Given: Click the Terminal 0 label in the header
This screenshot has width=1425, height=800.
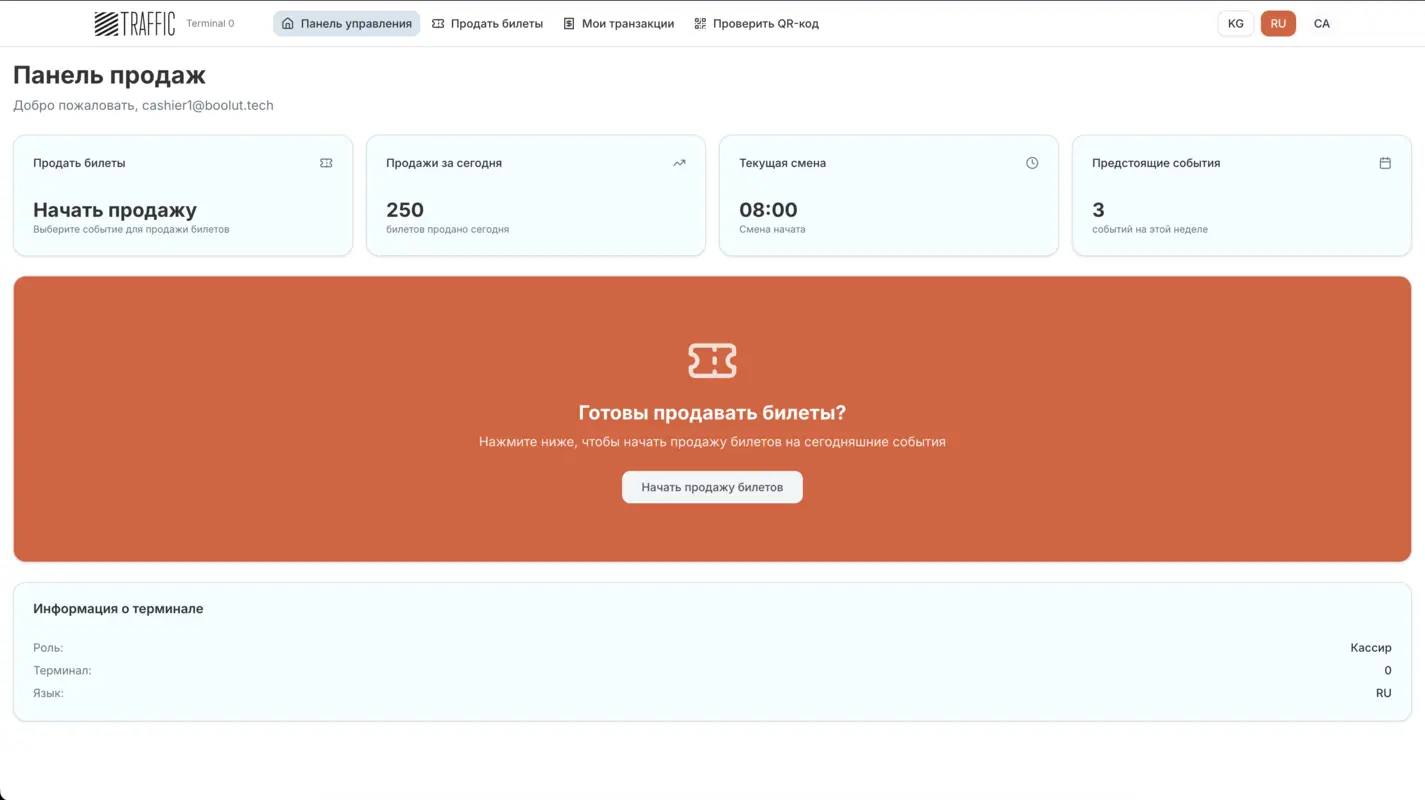Looking at the screenshot, I should 209,22.
